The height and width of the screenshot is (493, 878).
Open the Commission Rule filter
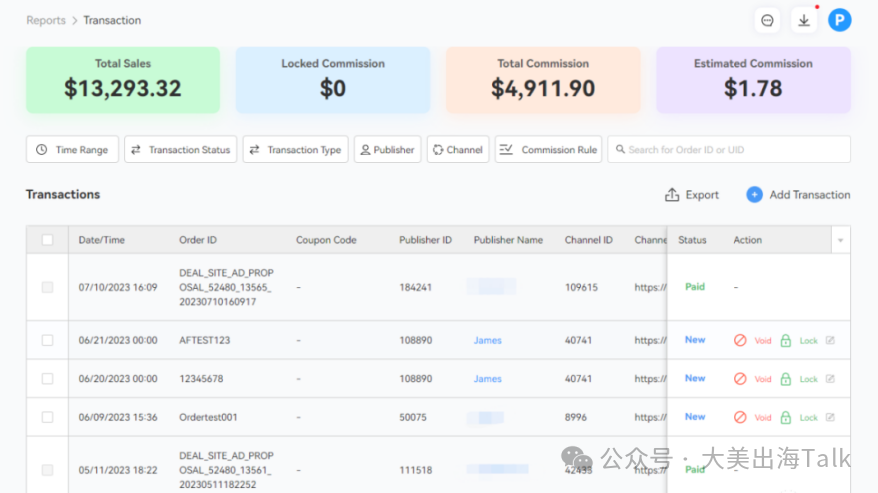click(x=548, y=150)
